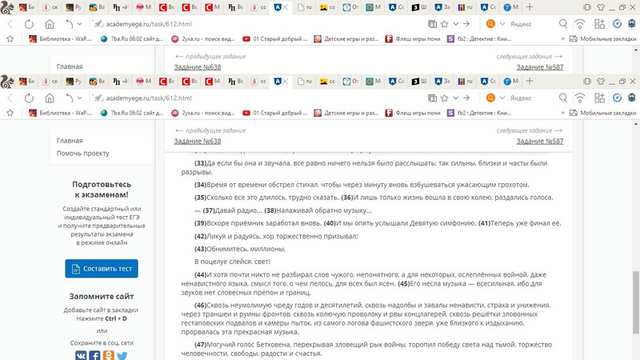Reload the page in the lower browser toolbar
Screen dimensions: 640x360
[x=29, y=98]
